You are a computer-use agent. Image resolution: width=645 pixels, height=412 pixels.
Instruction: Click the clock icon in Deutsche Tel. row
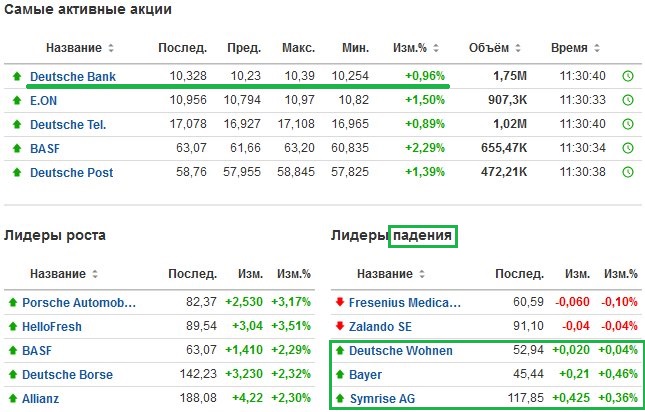(628, 124)
